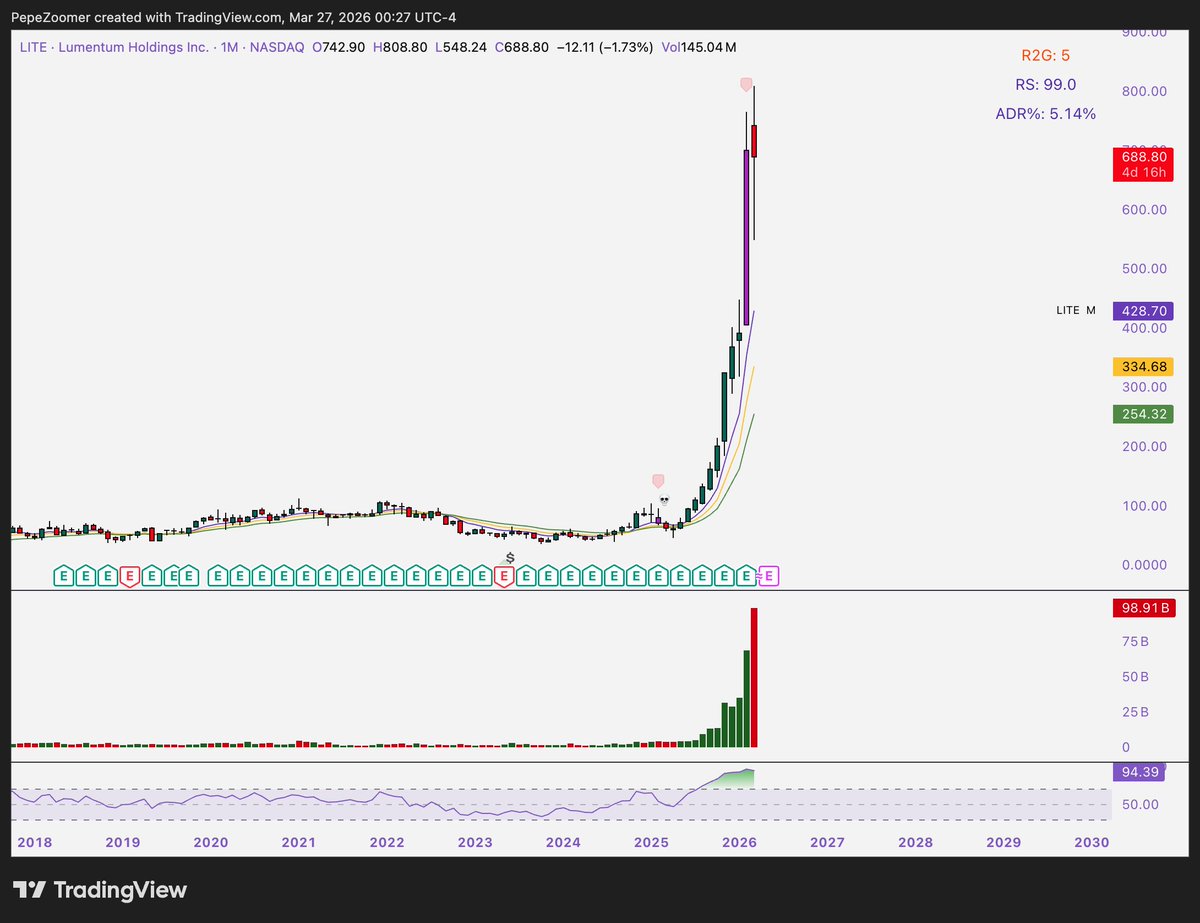This screenshot has height=923, width=1200.
Task: Click the 0.0000 price axis label
Action: coord(1144,565)
